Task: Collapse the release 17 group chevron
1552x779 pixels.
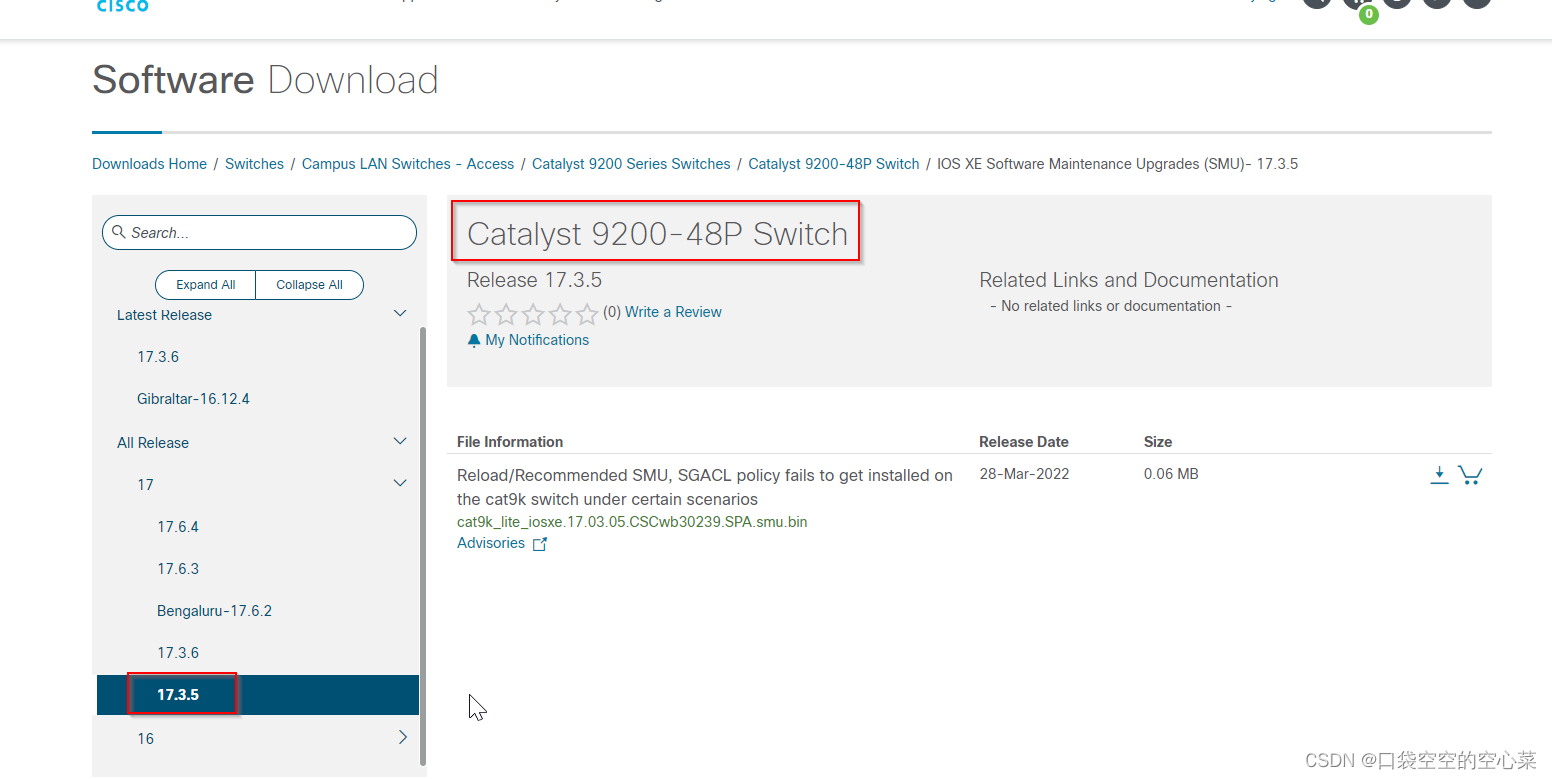Action: 400,483
